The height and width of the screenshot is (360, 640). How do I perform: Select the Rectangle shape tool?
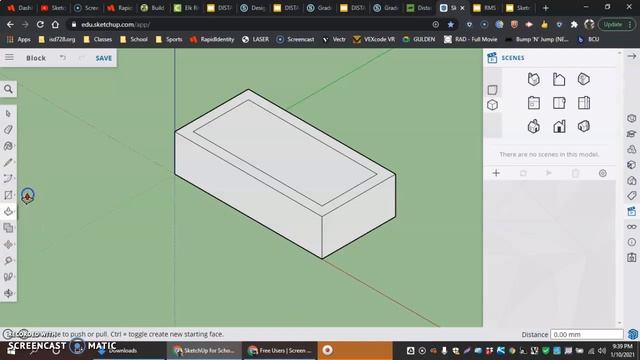(8, 195)
